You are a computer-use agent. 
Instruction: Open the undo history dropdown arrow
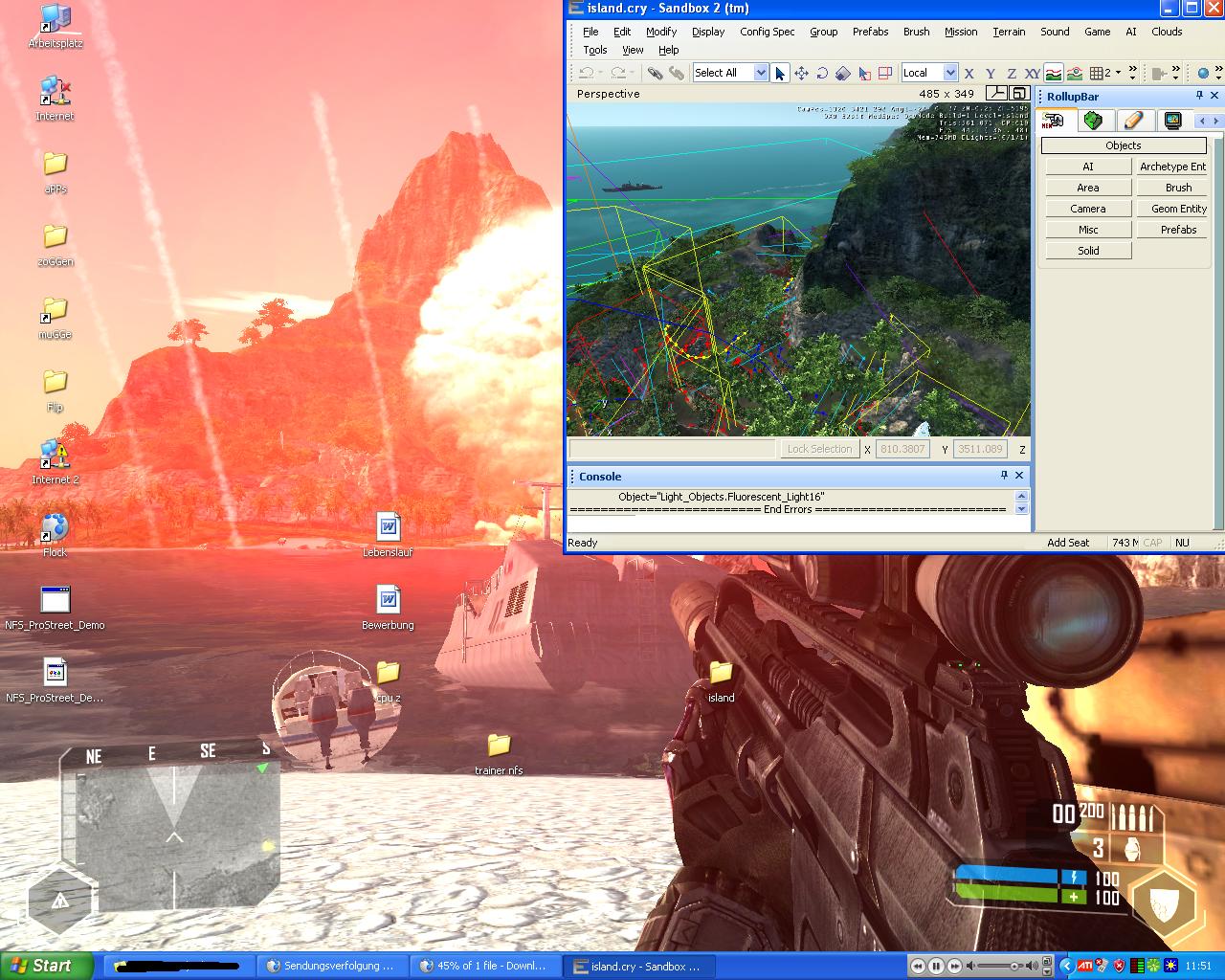tap(600, 73)
